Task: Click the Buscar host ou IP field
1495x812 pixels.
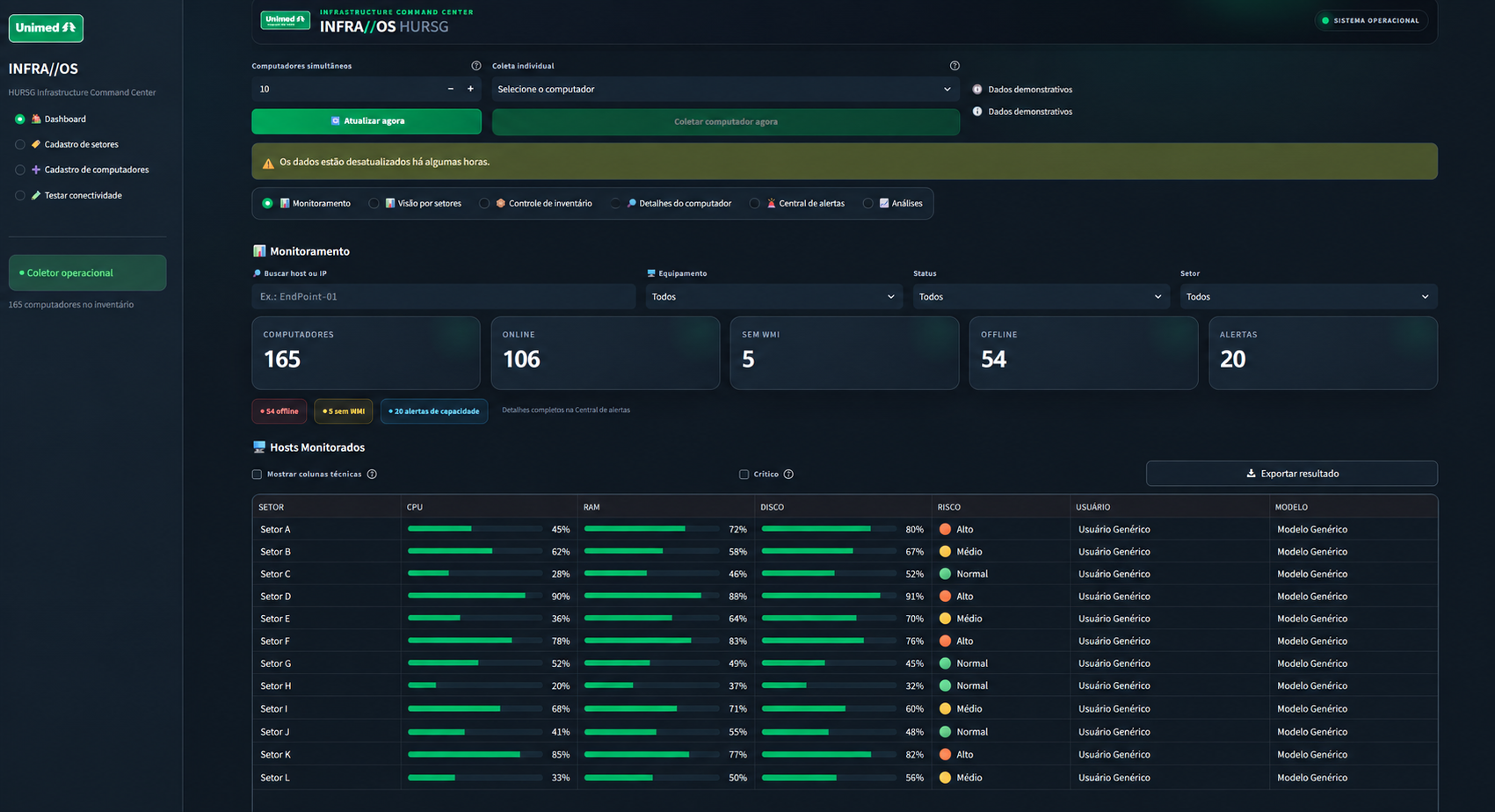Action: (444, 297)
